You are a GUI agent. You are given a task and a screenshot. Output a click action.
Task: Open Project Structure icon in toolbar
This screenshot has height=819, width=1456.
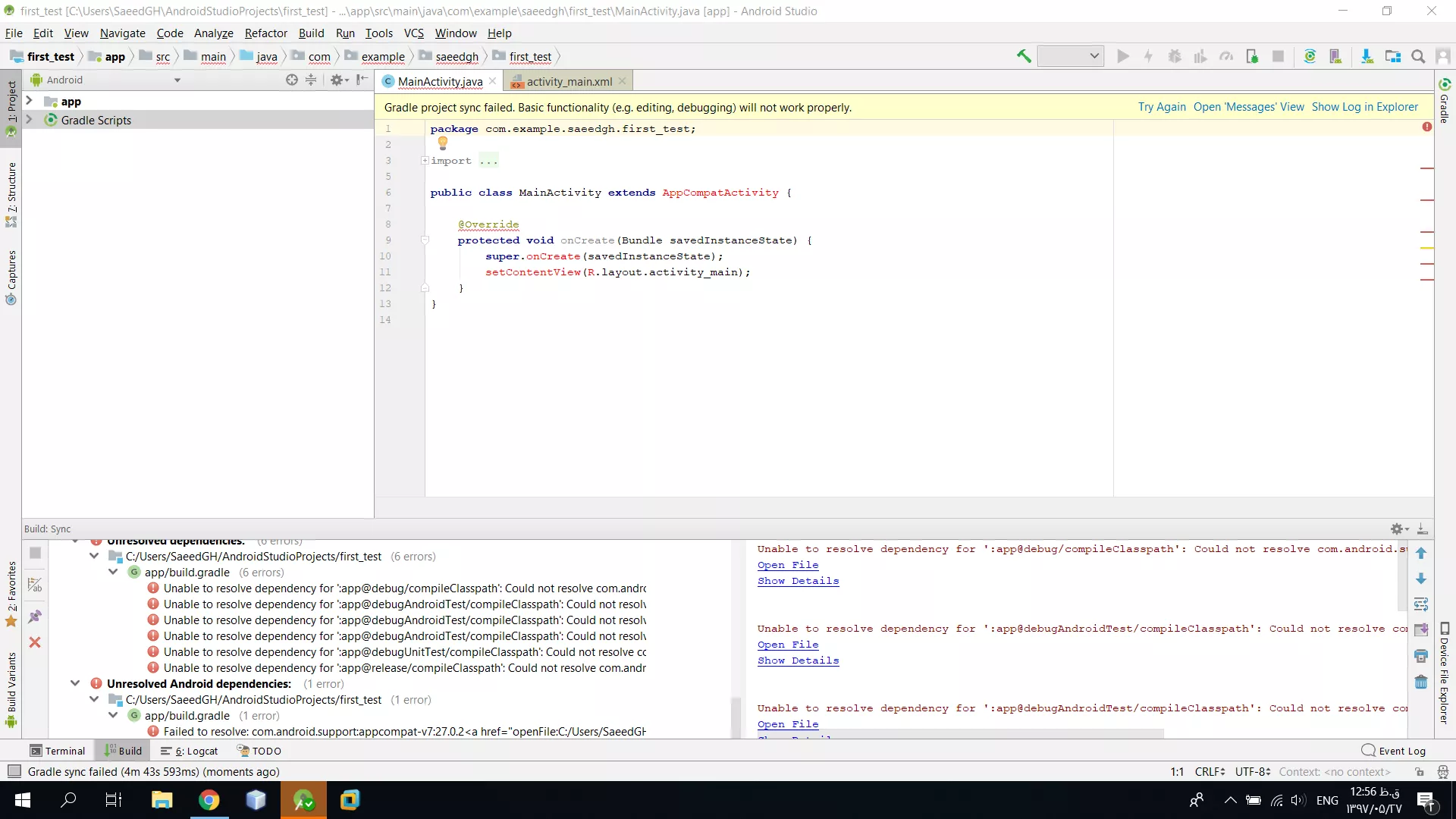tap(1392, 56)
